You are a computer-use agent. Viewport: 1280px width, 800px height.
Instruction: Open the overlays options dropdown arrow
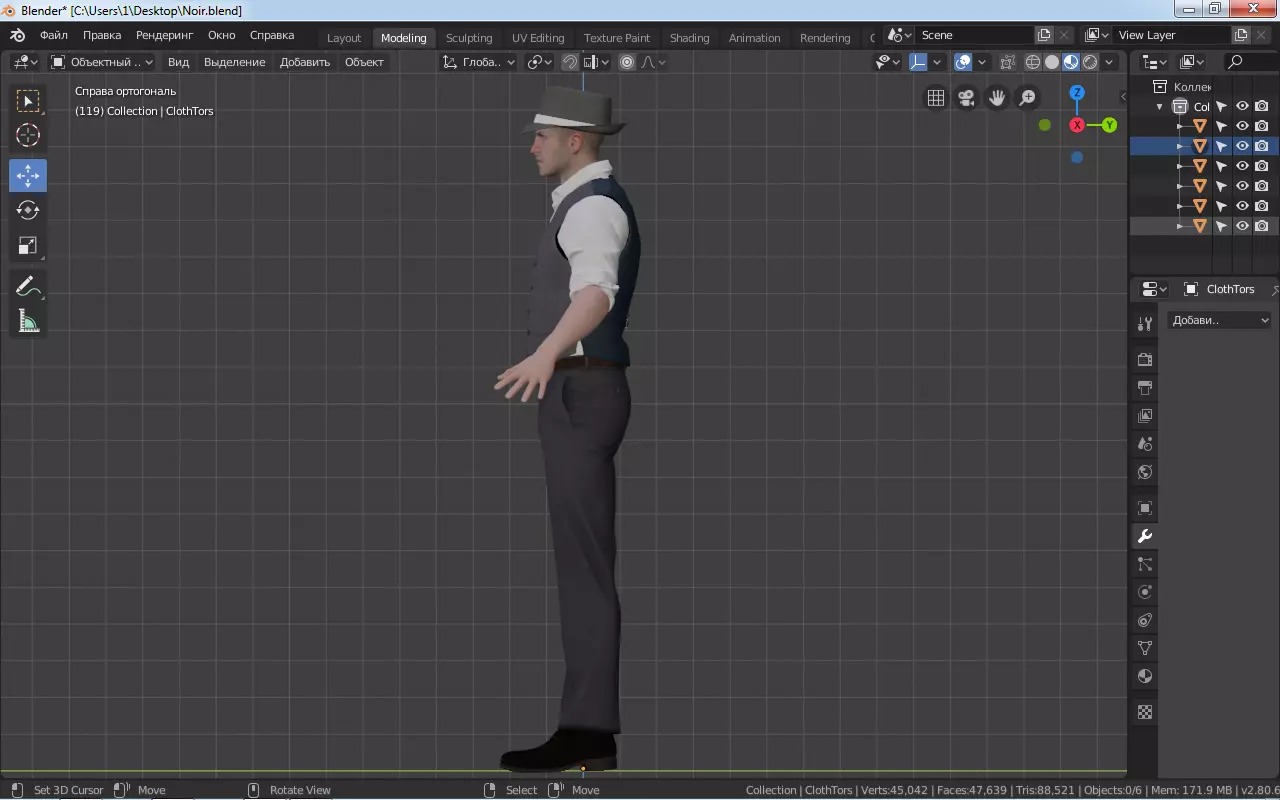(x=981, y=62)
